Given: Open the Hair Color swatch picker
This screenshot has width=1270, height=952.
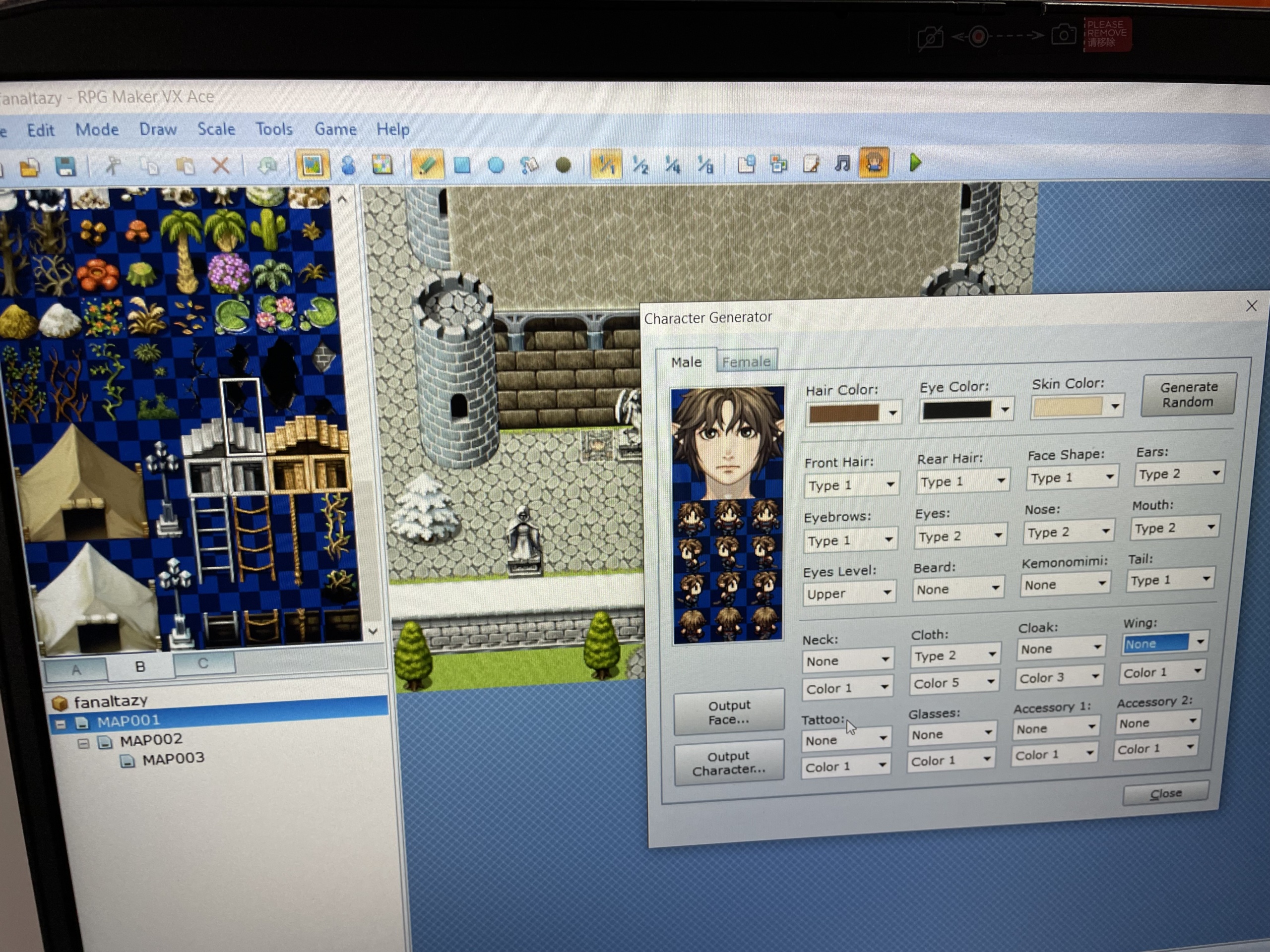Looking at the screenshot, I should [853, 413].
